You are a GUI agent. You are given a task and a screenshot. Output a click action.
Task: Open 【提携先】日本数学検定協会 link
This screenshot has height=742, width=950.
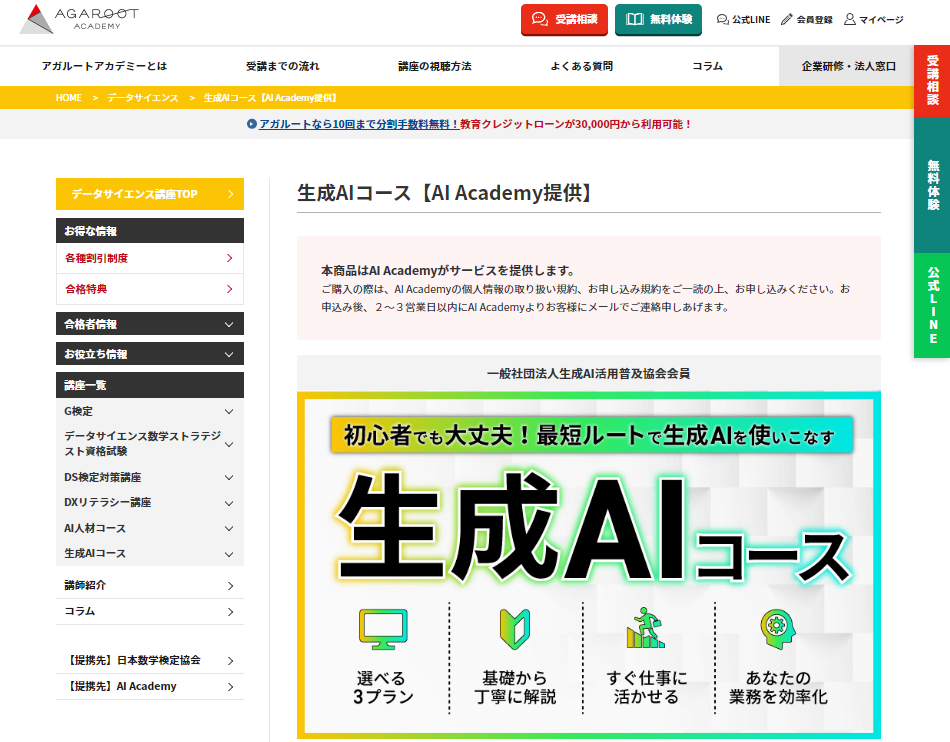point(150,661)
